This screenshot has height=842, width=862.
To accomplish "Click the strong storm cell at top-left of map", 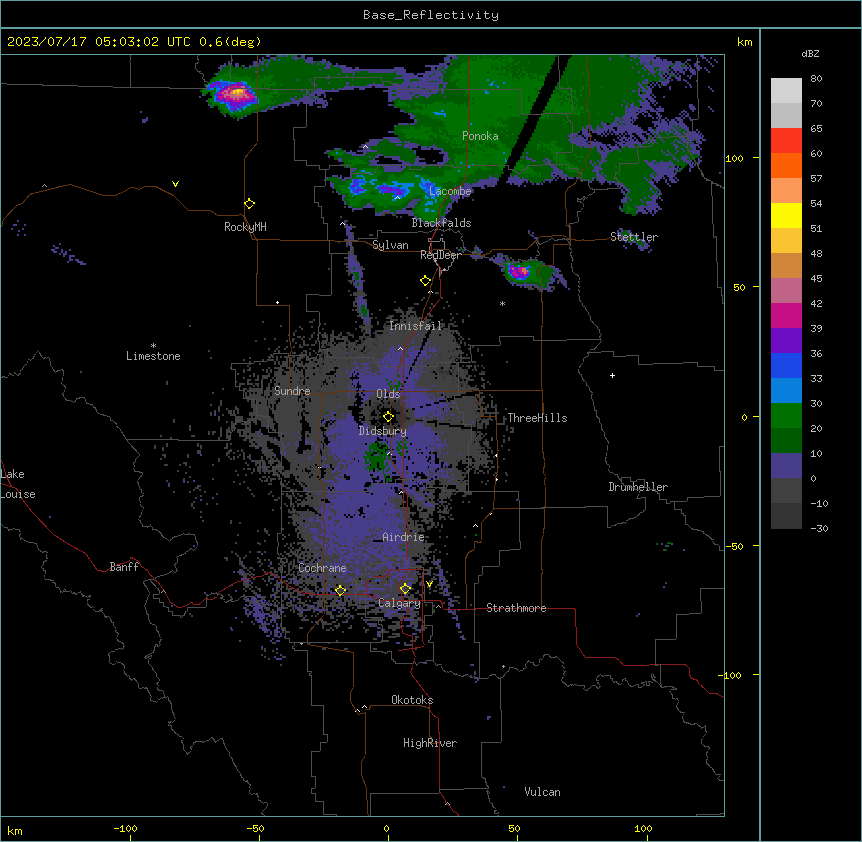I will (236, 94).
